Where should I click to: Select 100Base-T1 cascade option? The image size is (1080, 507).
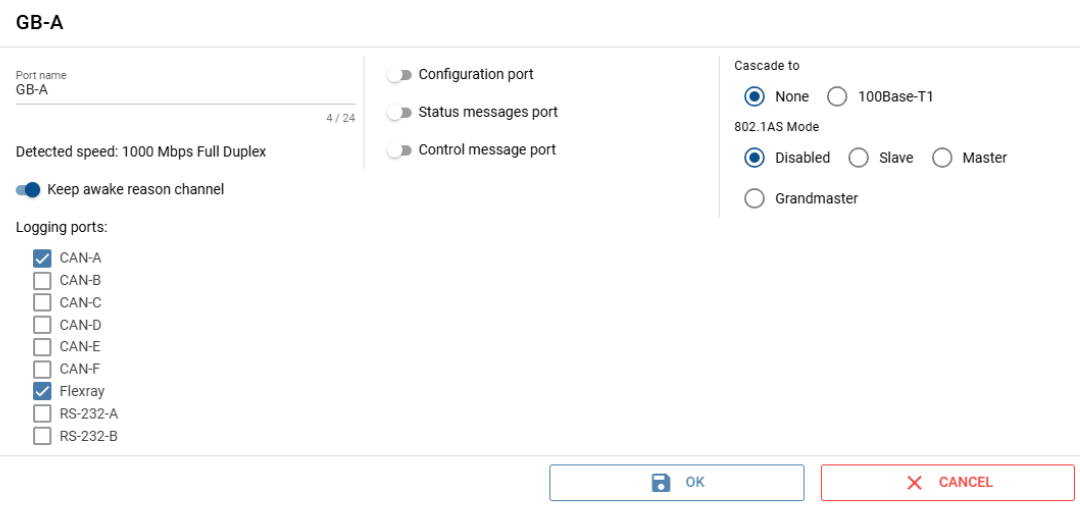(838, 97)
